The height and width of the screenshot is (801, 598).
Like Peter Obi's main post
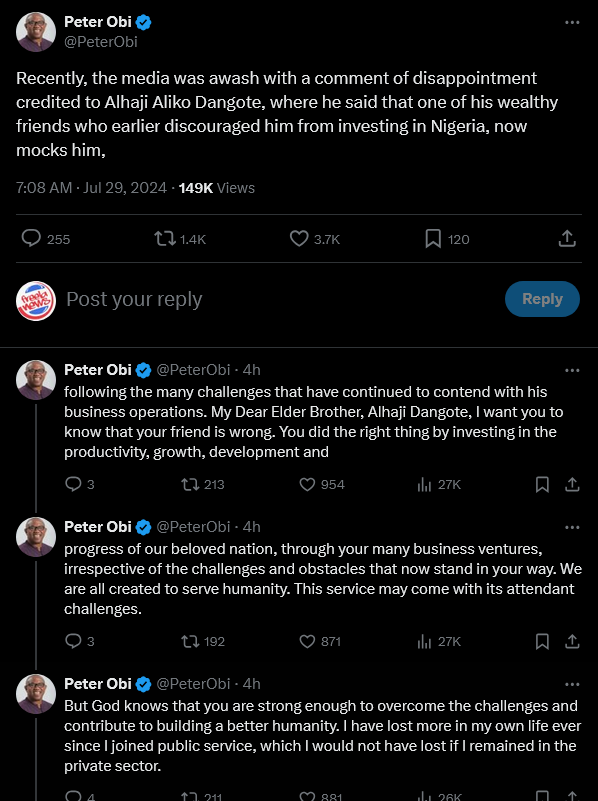click(298, 238)
